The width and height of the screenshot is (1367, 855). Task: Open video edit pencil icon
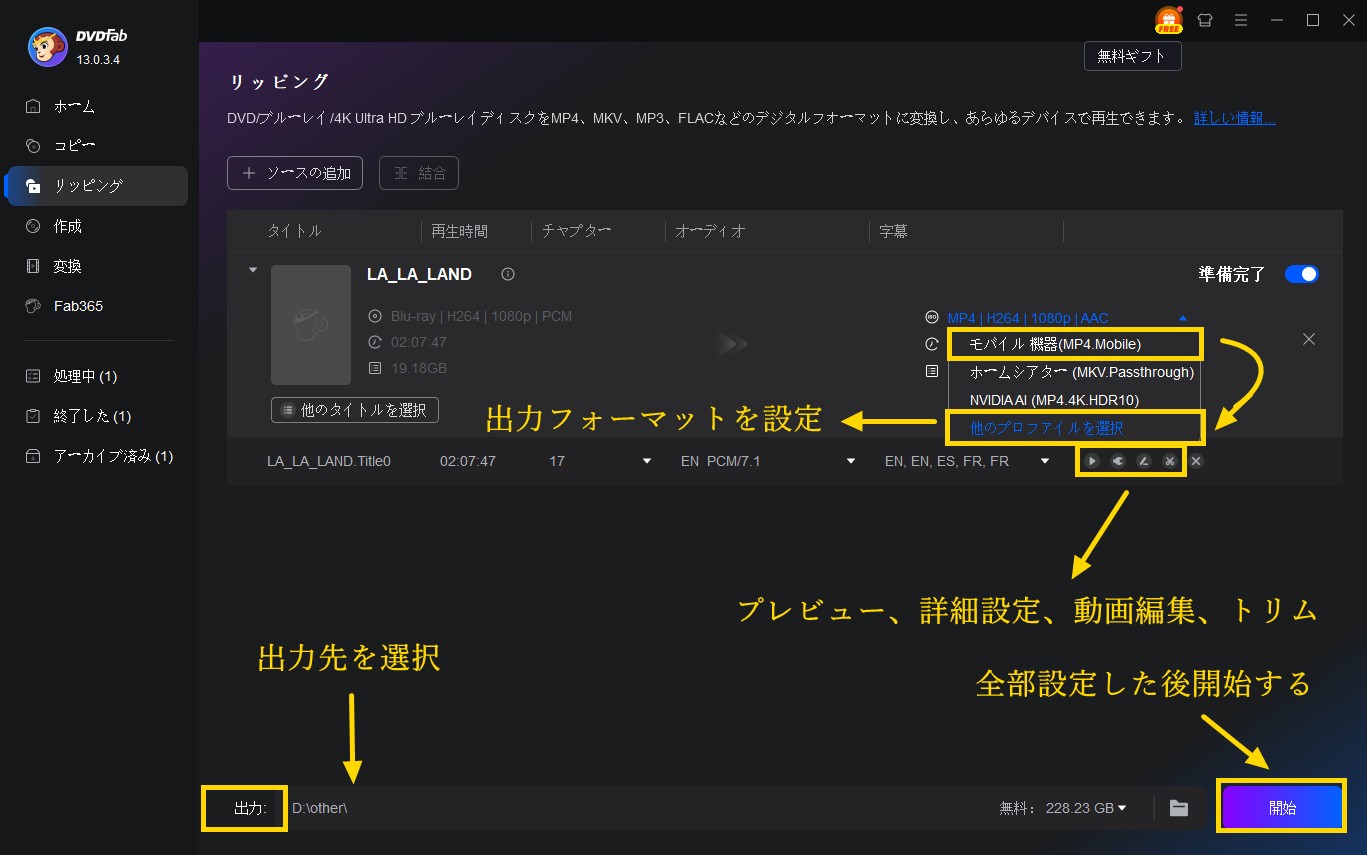coord(1143,461)
